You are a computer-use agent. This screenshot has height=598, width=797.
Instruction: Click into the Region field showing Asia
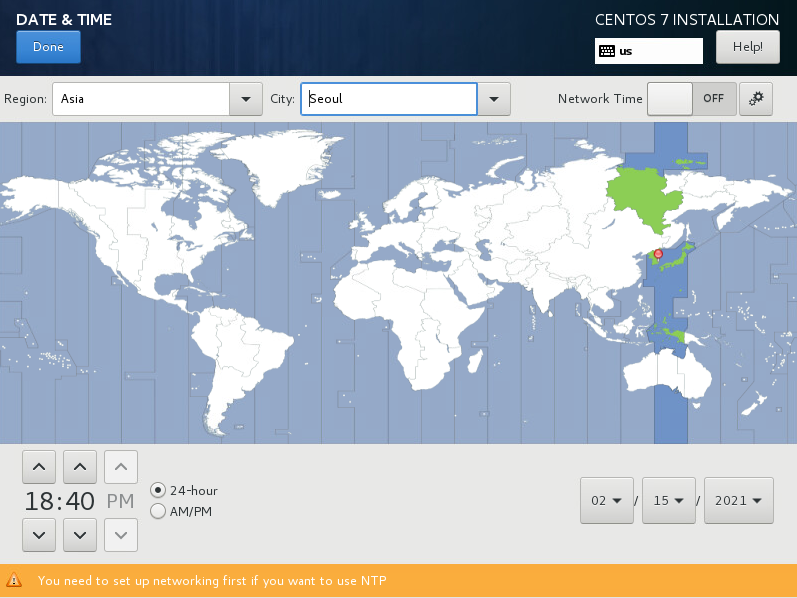[141, 99]
